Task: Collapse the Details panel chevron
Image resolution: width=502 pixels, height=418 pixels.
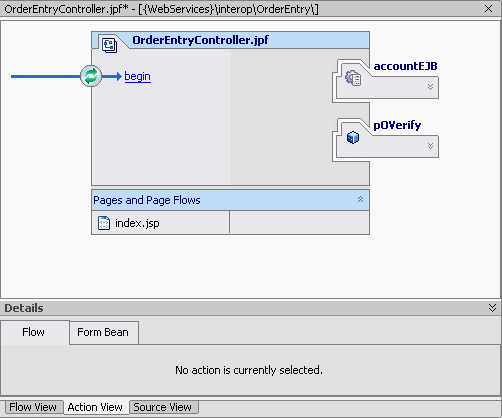Action: [492, 308]
